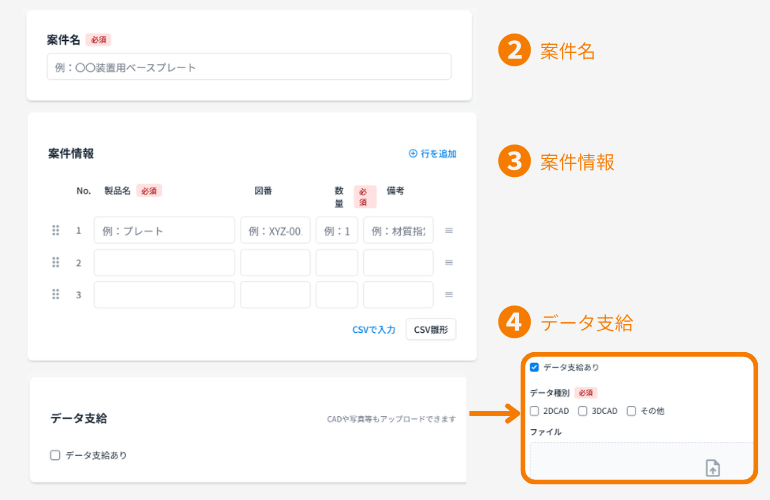Click the plus icon beside 行を追加
The height and width of the screenshot is (500, 770).
413,154
